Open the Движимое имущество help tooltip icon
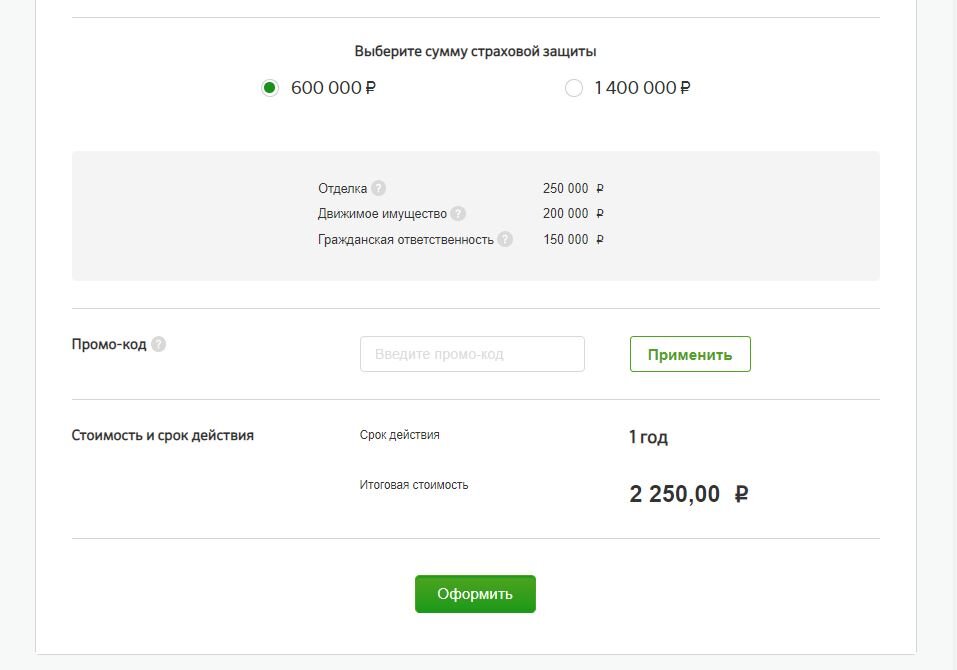Image resolution: width=957 pixels, height=670 pixels. point(458,214)
